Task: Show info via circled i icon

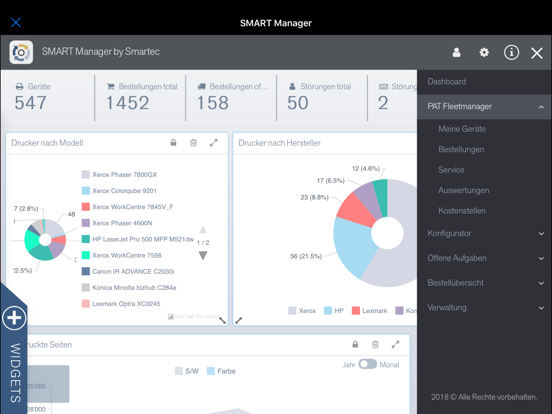Action: pyautogui.click(x=511, y=53)
